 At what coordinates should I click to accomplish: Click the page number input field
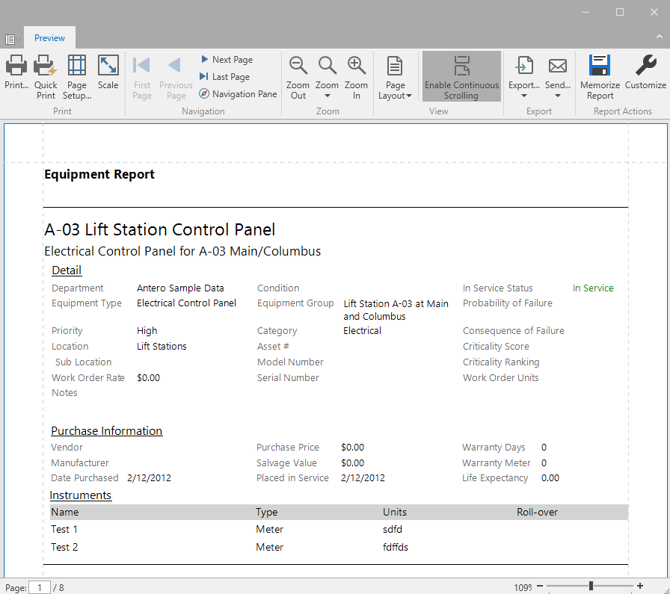point(39,587)
